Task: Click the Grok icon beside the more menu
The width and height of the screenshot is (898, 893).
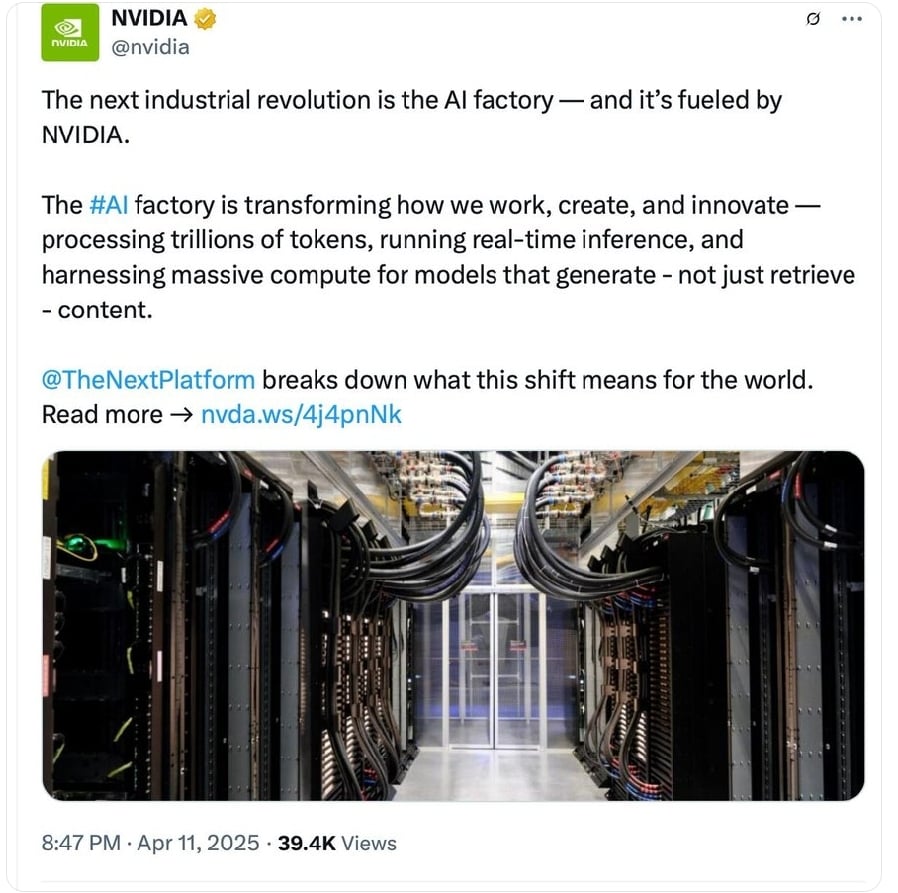Action: click(813, 19)
